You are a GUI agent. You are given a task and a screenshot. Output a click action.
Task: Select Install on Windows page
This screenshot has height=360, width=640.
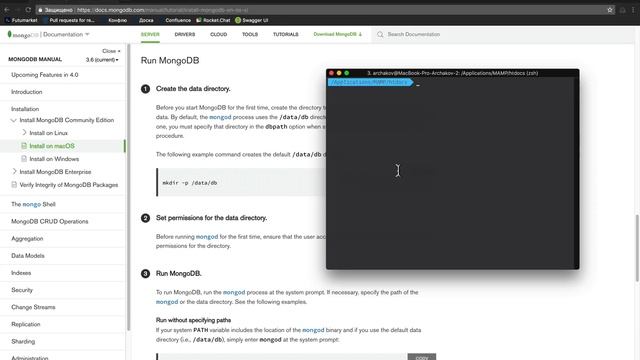click(54, 159)
